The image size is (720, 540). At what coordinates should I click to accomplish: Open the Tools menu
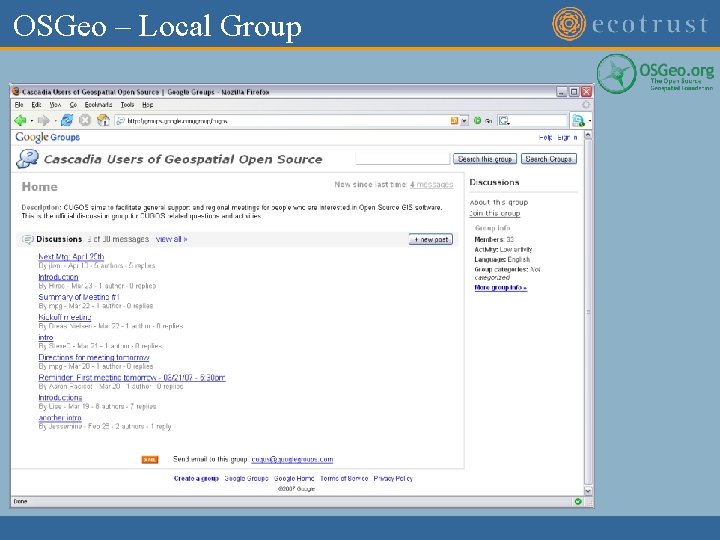point(127,105)
